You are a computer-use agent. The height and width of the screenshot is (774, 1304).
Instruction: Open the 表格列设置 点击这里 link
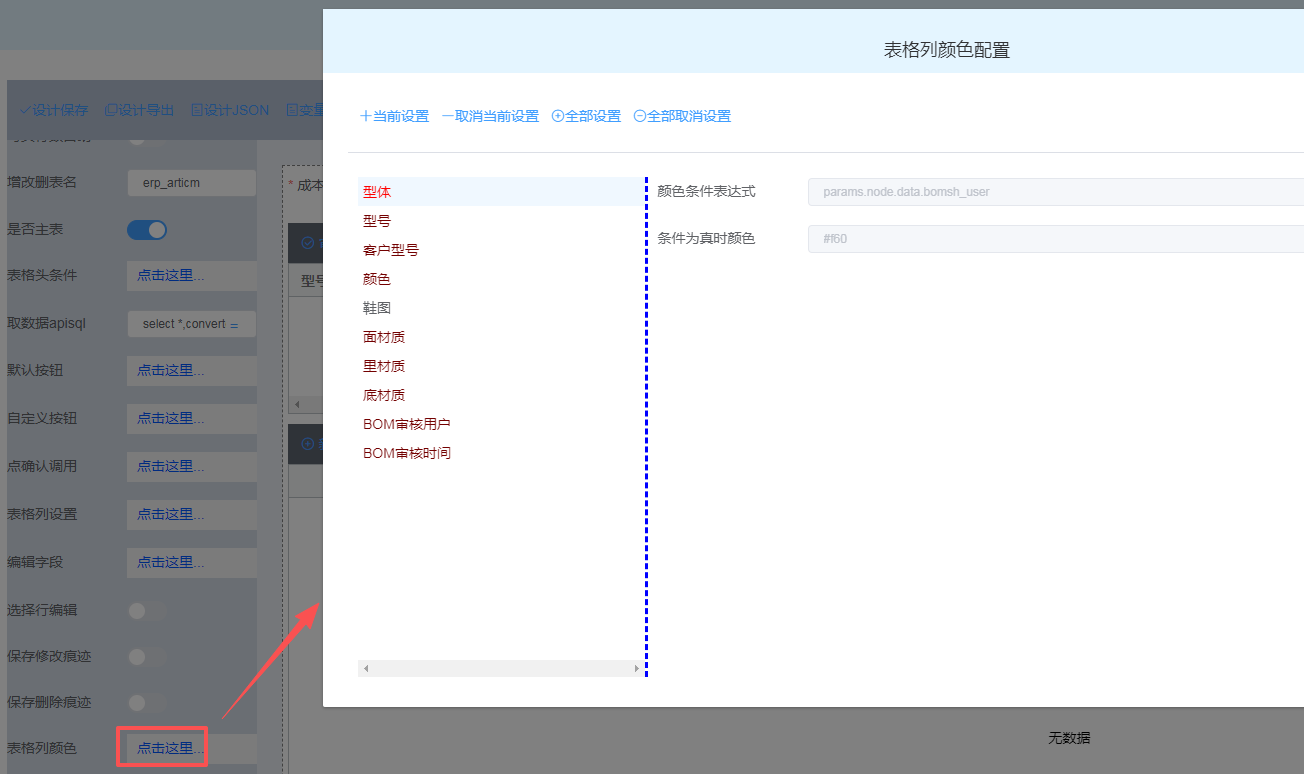170,514
